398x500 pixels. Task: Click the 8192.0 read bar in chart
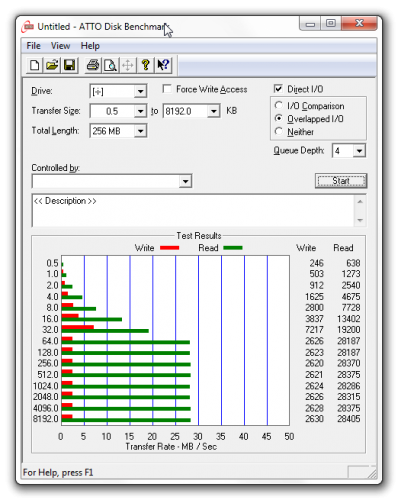click(x=126, y=420)
